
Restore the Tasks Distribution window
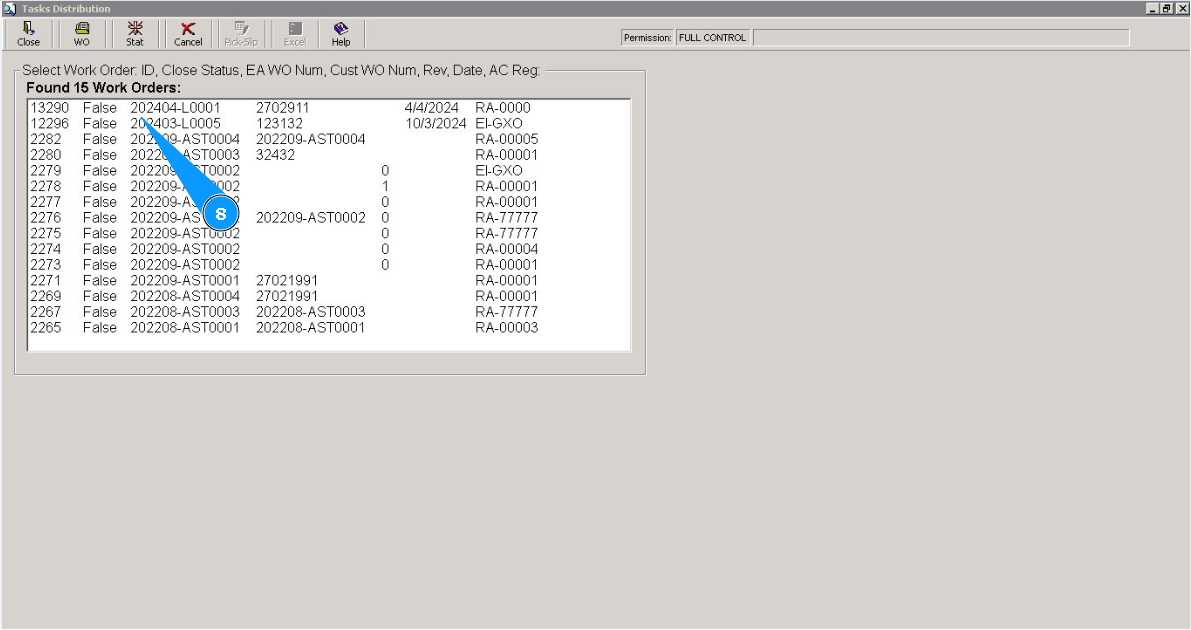click(1167, 8)
